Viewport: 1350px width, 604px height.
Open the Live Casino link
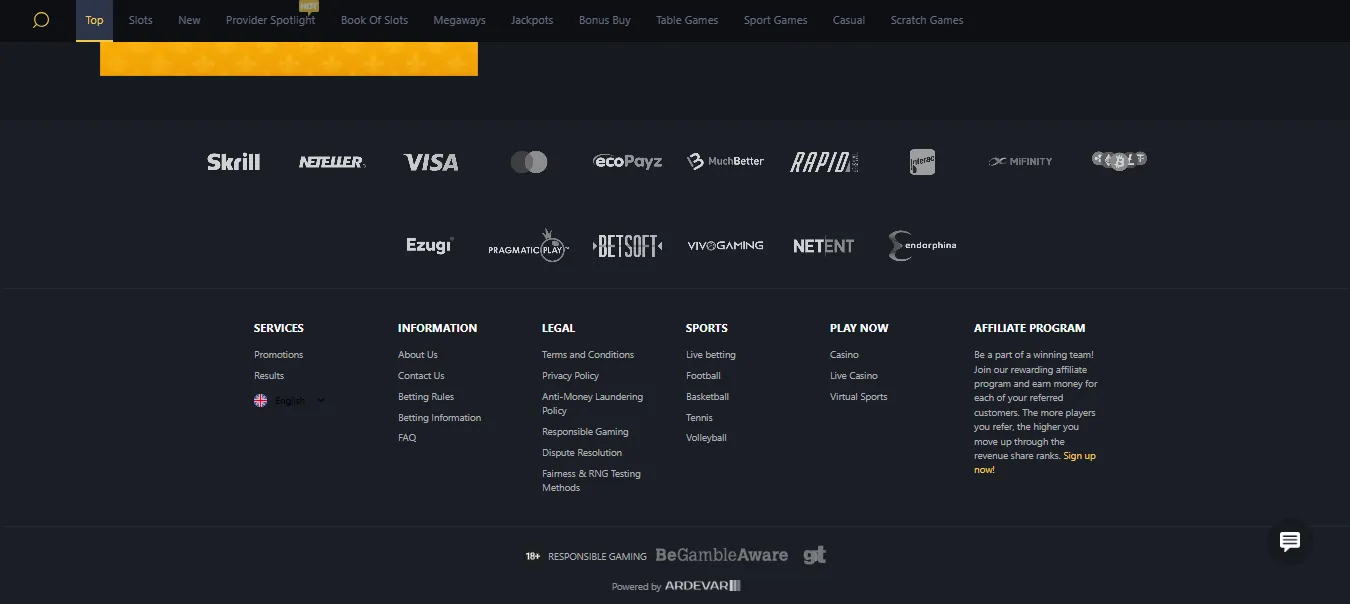(x=854, y=376)
